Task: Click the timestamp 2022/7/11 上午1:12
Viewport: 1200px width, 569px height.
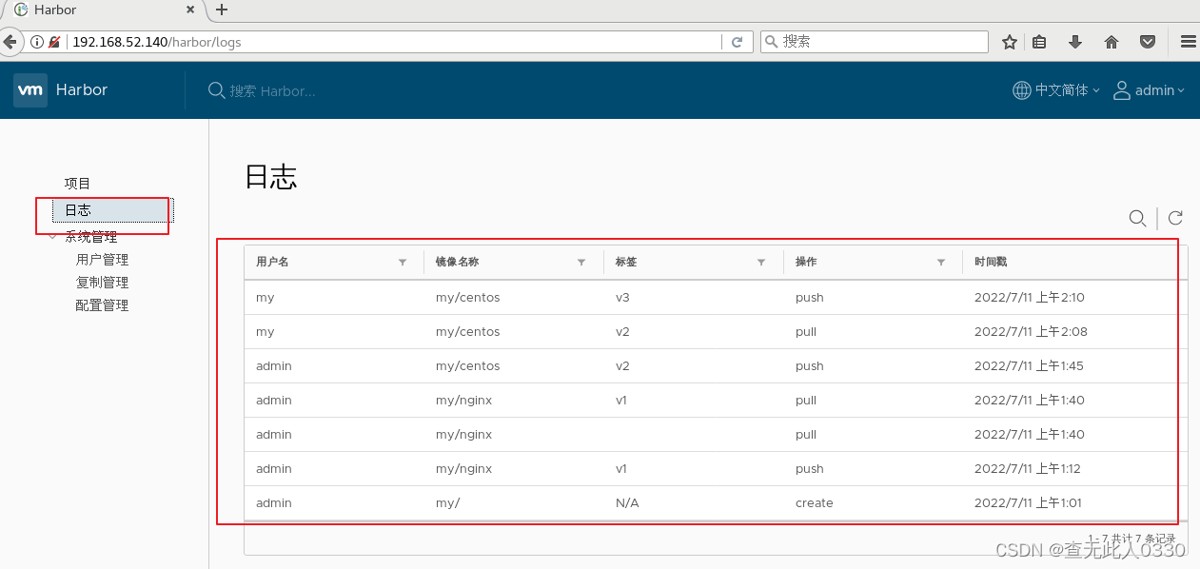Action: tap(1027, 469)
